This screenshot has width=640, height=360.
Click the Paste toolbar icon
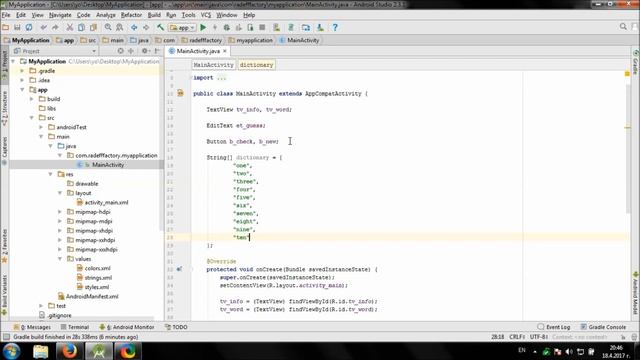[x=93, y=27]
